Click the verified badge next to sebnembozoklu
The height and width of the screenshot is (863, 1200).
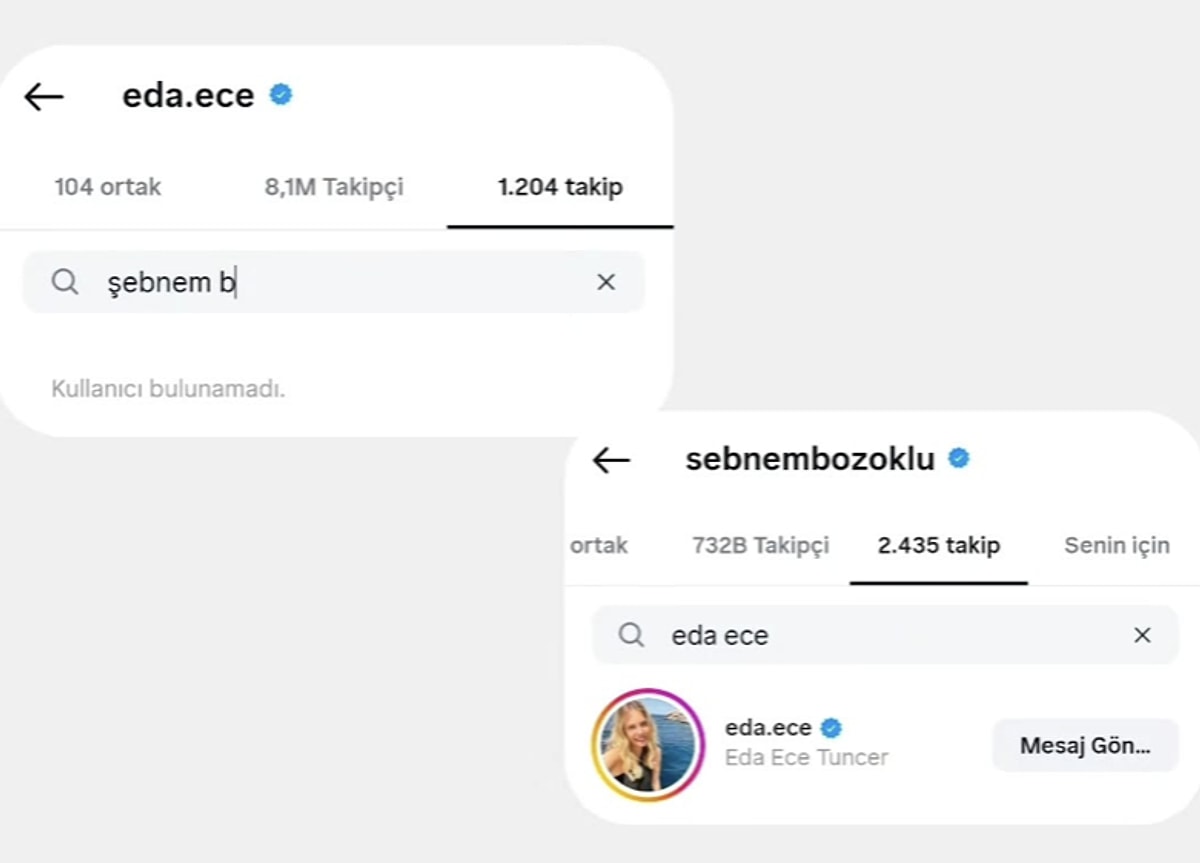point(959,458)
